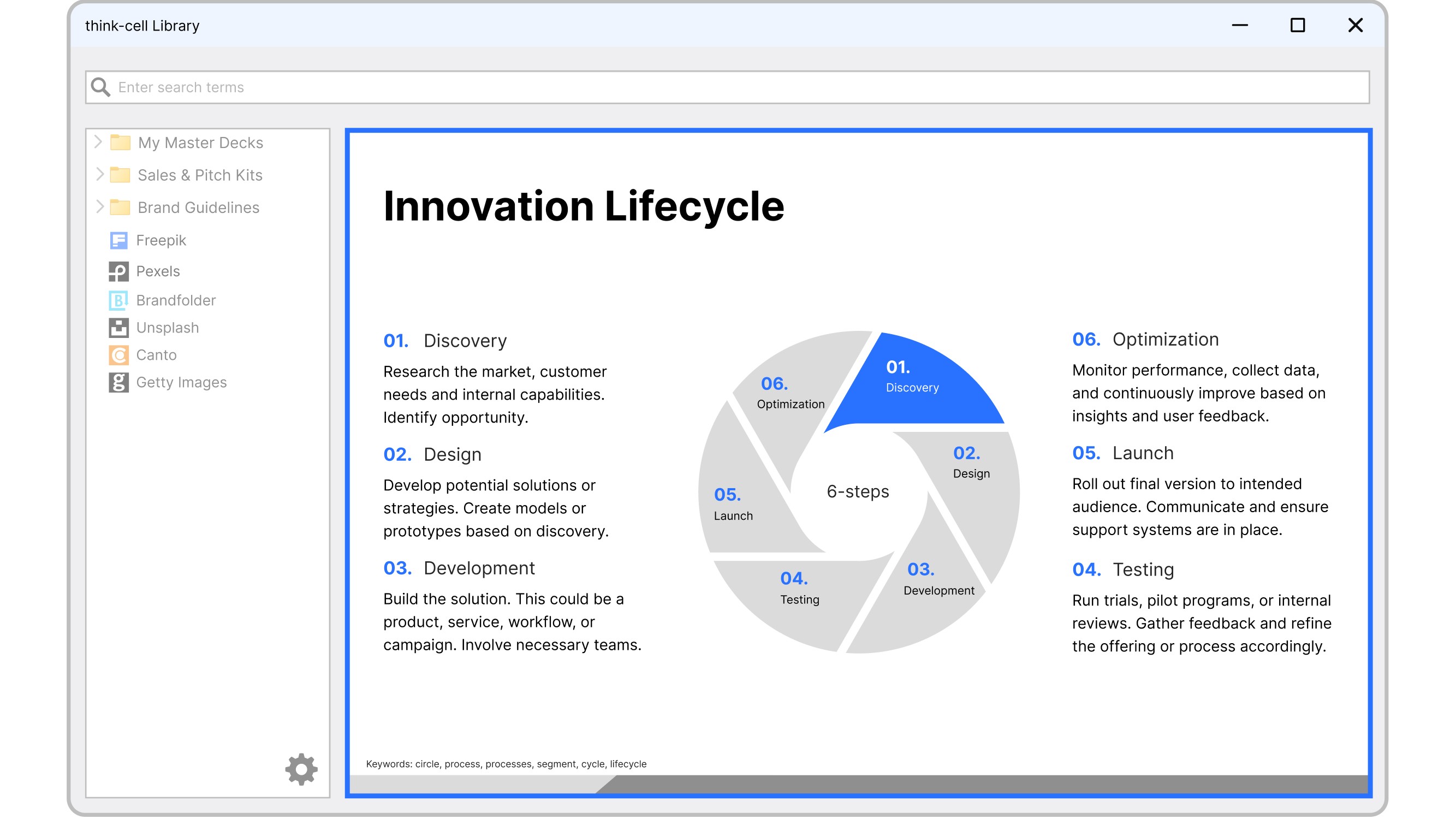The width and height of the screenshot is (1456, 819).
Task: Click the Unsplash source icon
Action: click(118, 328)
